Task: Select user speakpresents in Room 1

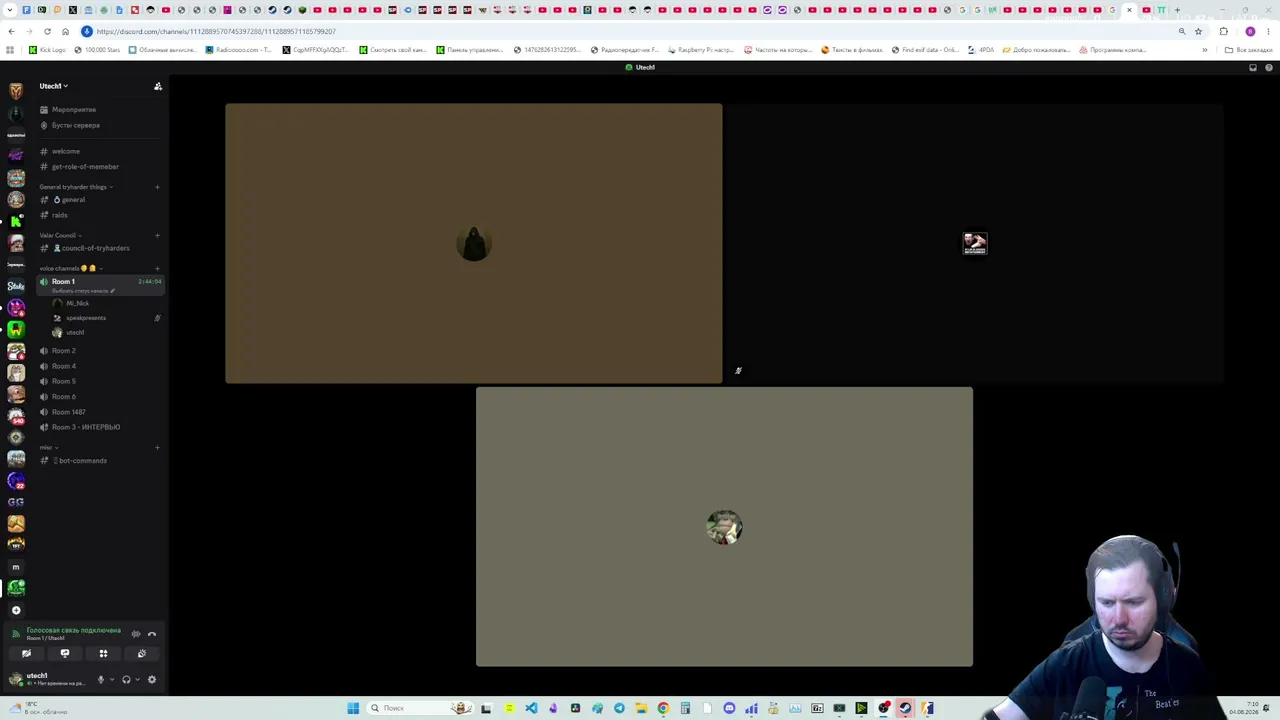Action: click(85, 318)
